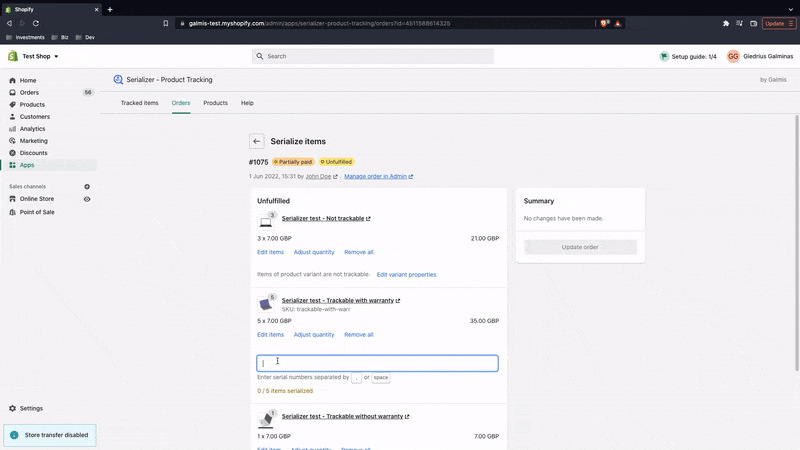This screenshot has width=800, height=450.
Task: View Online Store using the eye icon
Action: click(x=87, y=199)
